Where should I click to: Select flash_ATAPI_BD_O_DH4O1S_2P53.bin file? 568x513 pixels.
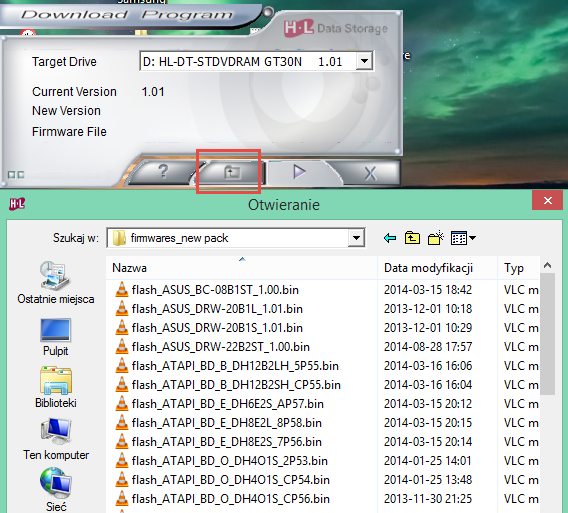230,461
